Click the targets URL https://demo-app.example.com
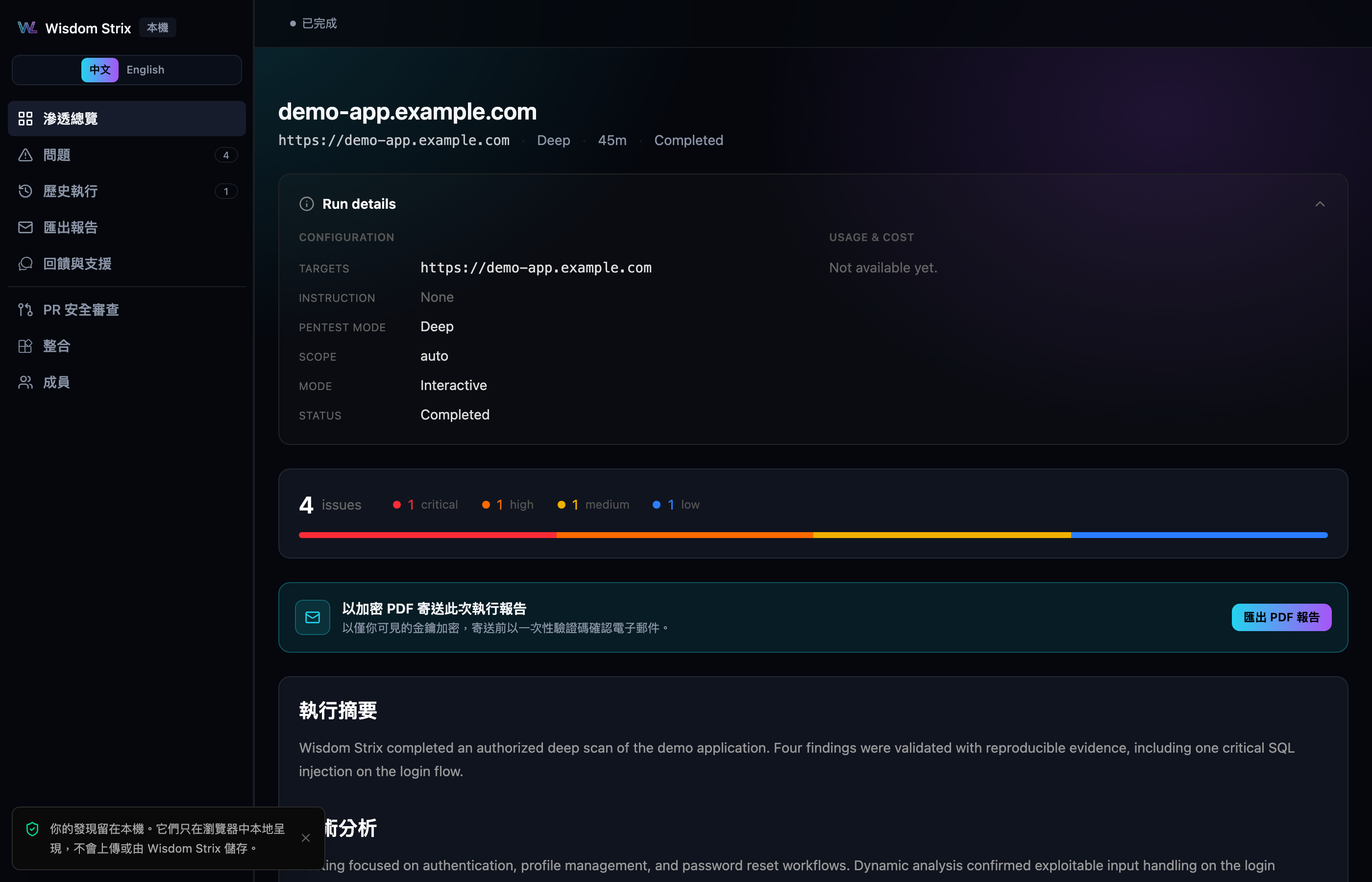Screen dimensions: 1372x882 [x=536, y=268]
